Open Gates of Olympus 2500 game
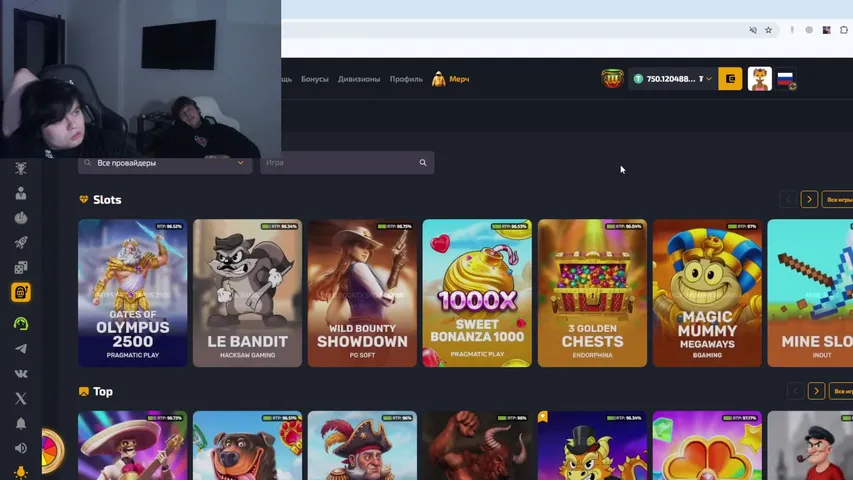Viewport: 853px width, 480px height. coord(132,293)
